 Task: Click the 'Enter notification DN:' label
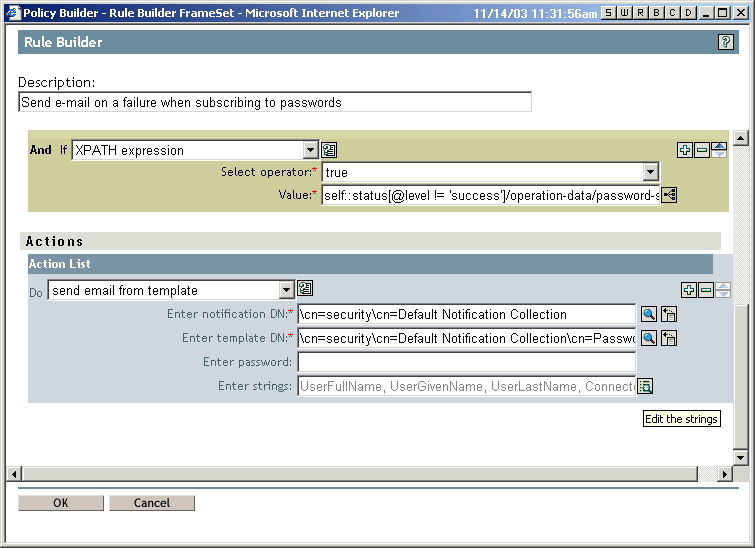230,314
